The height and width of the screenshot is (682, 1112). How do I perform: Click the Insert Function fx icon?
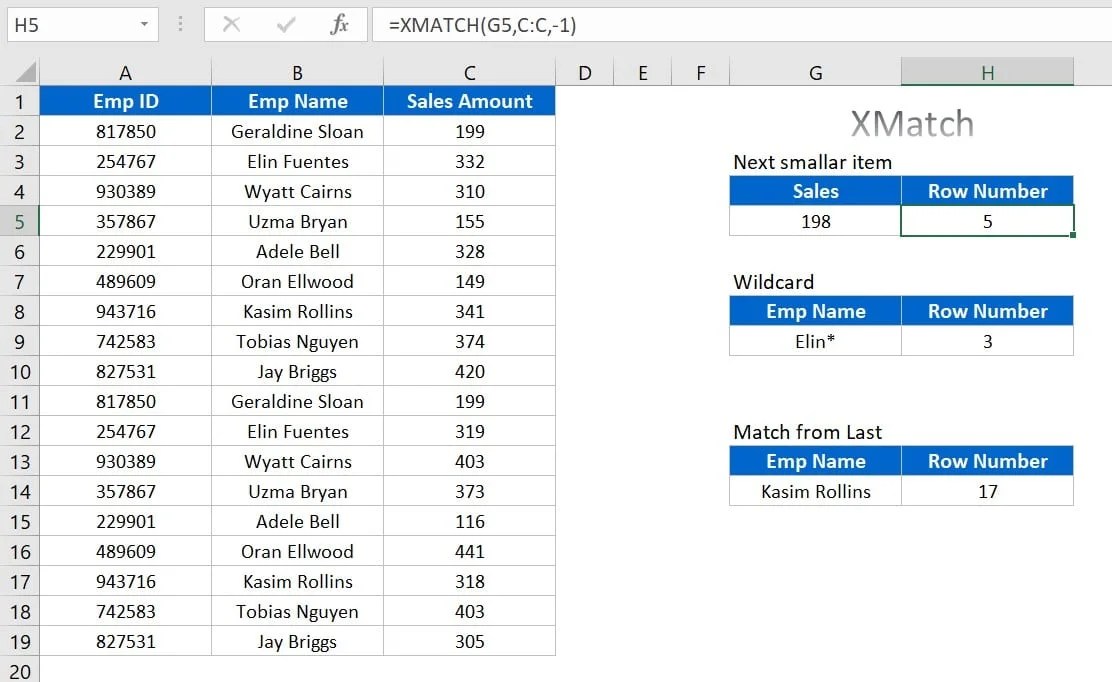pyautogui.click(x=340, y=25)
